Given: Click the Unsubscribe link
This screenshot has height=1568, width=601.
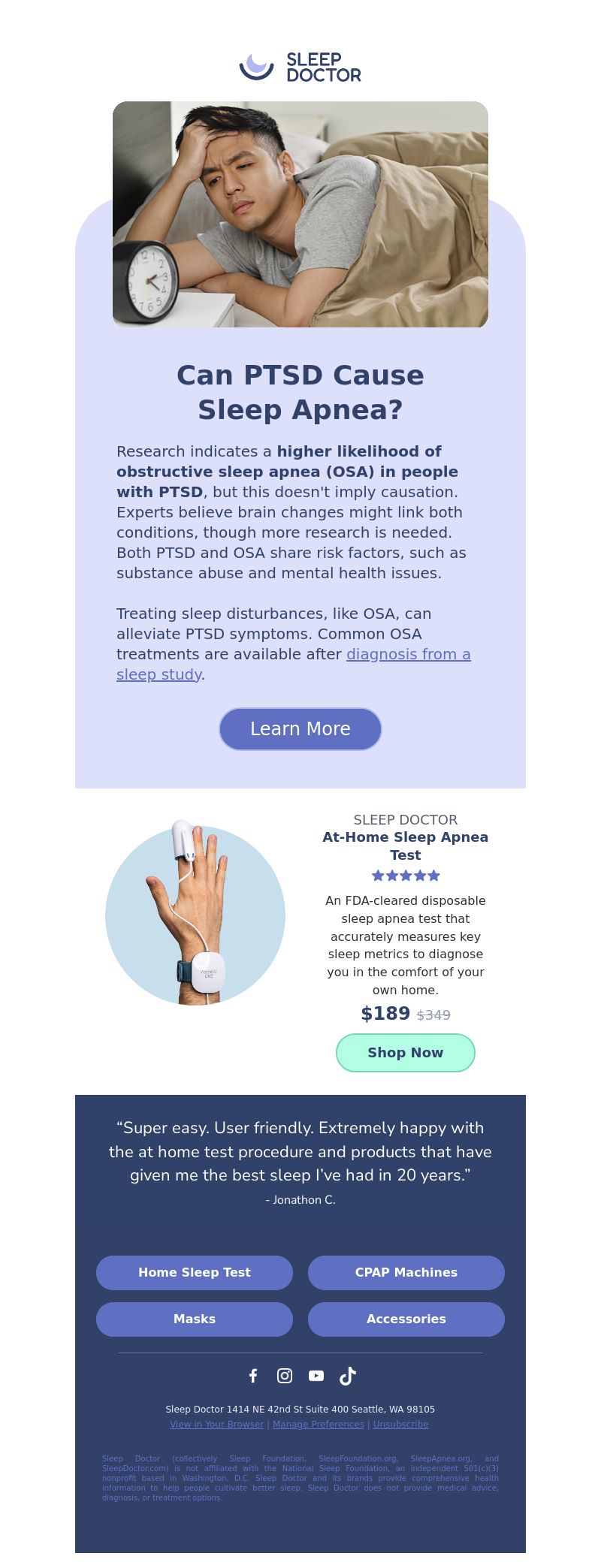Looking at the screenshot, I should tap(401, 1424).
